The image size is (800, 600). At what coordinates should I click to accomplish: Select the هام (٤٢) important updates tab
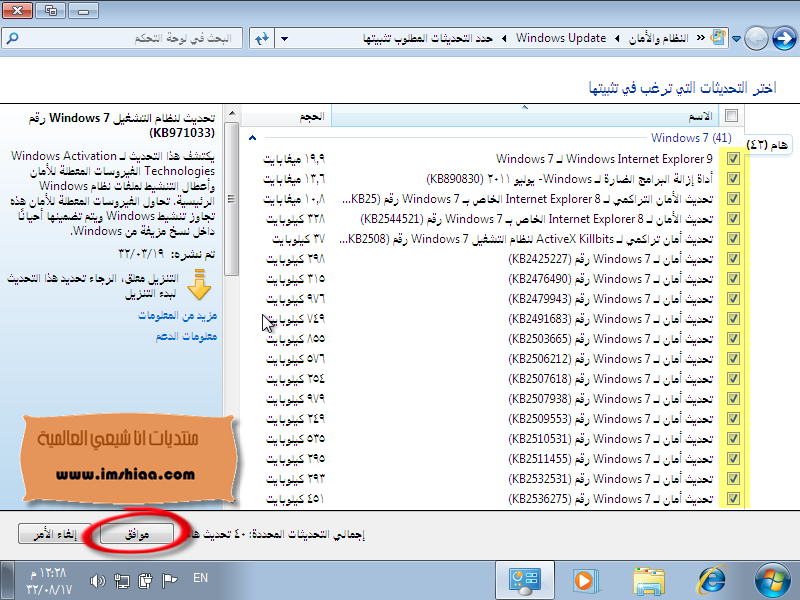[767, 145]
